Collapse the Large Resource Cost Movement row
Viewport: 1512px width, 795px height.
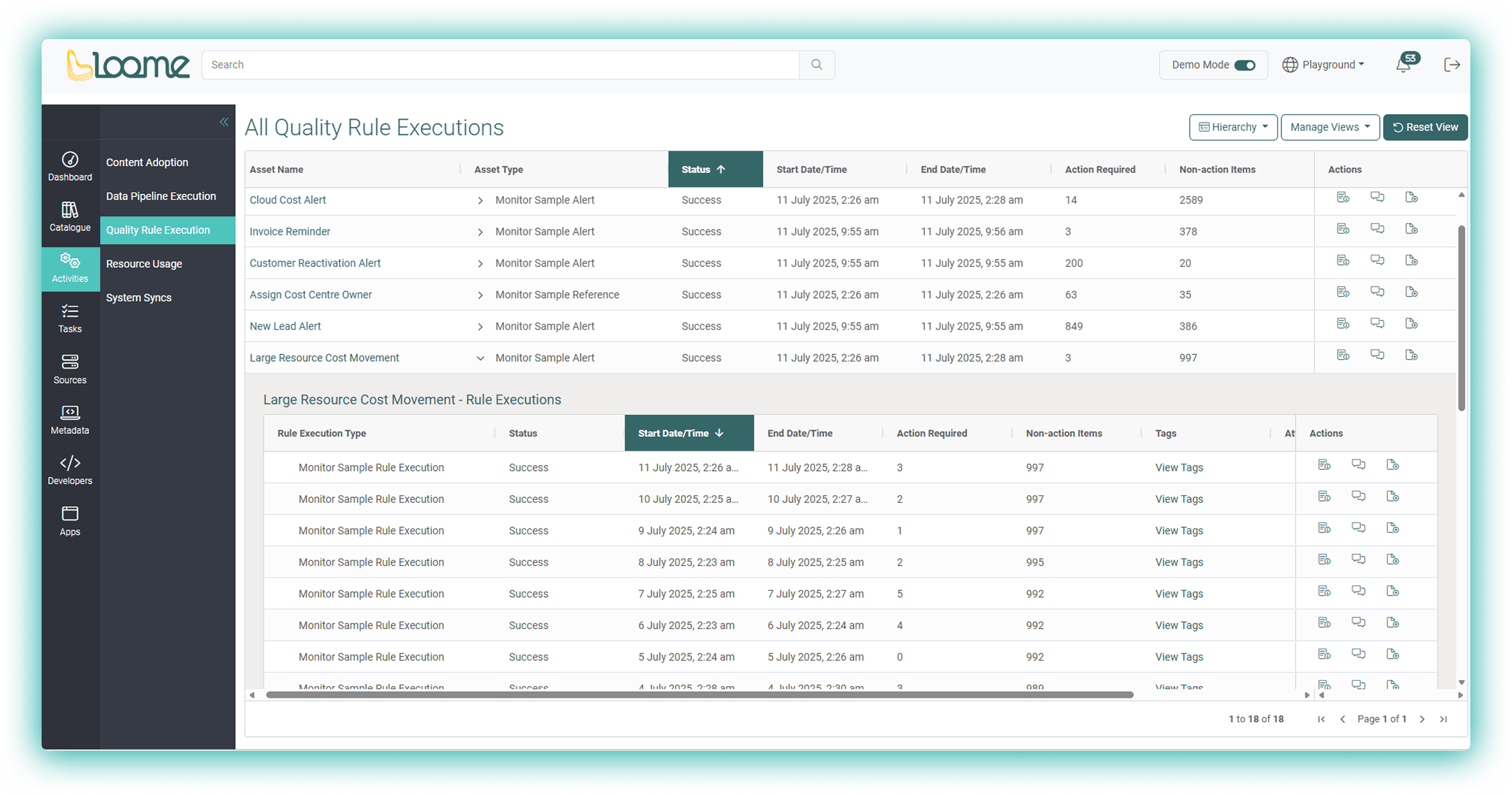pos(481,358)
